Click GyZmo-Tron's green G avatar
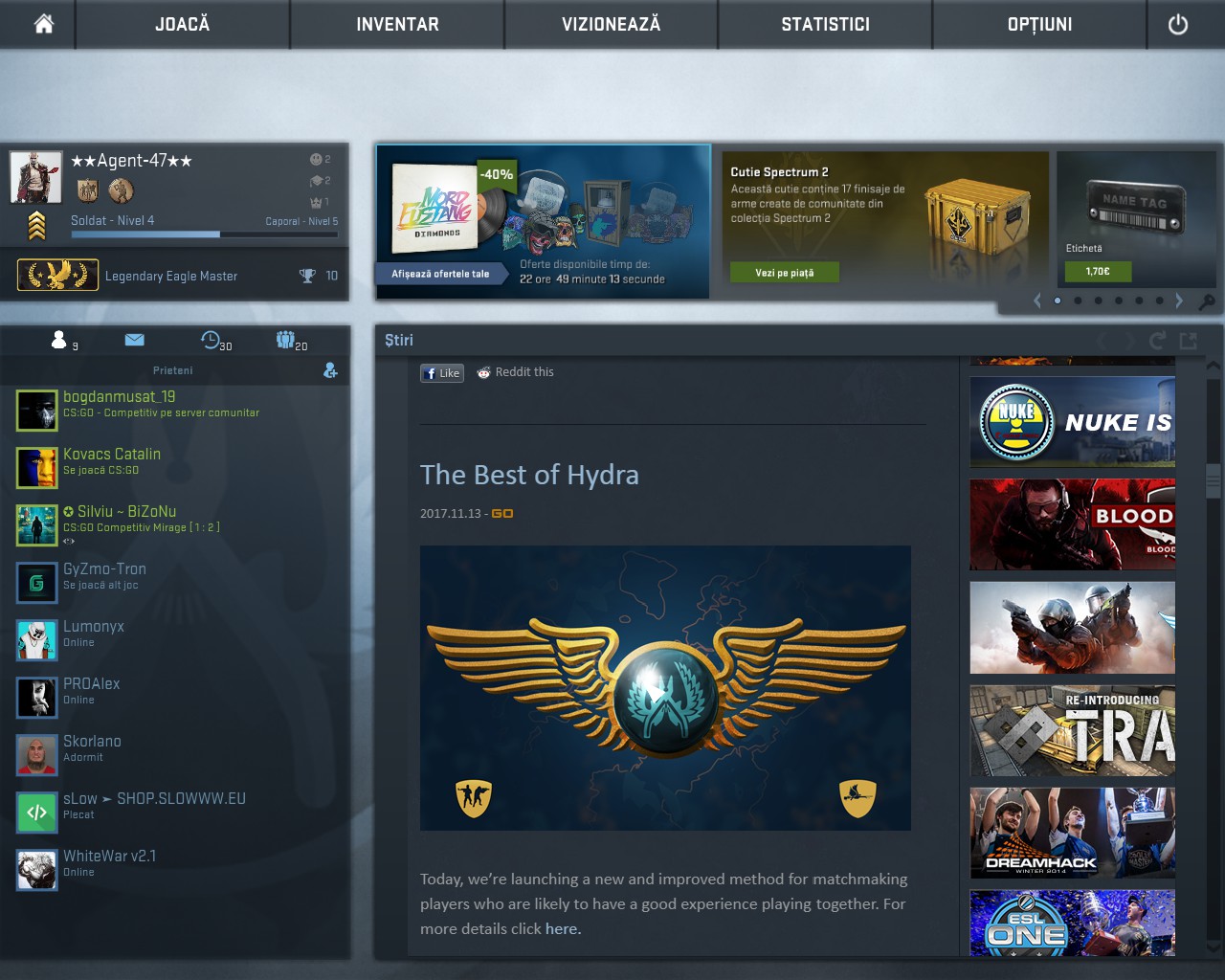 pos(37,582)
